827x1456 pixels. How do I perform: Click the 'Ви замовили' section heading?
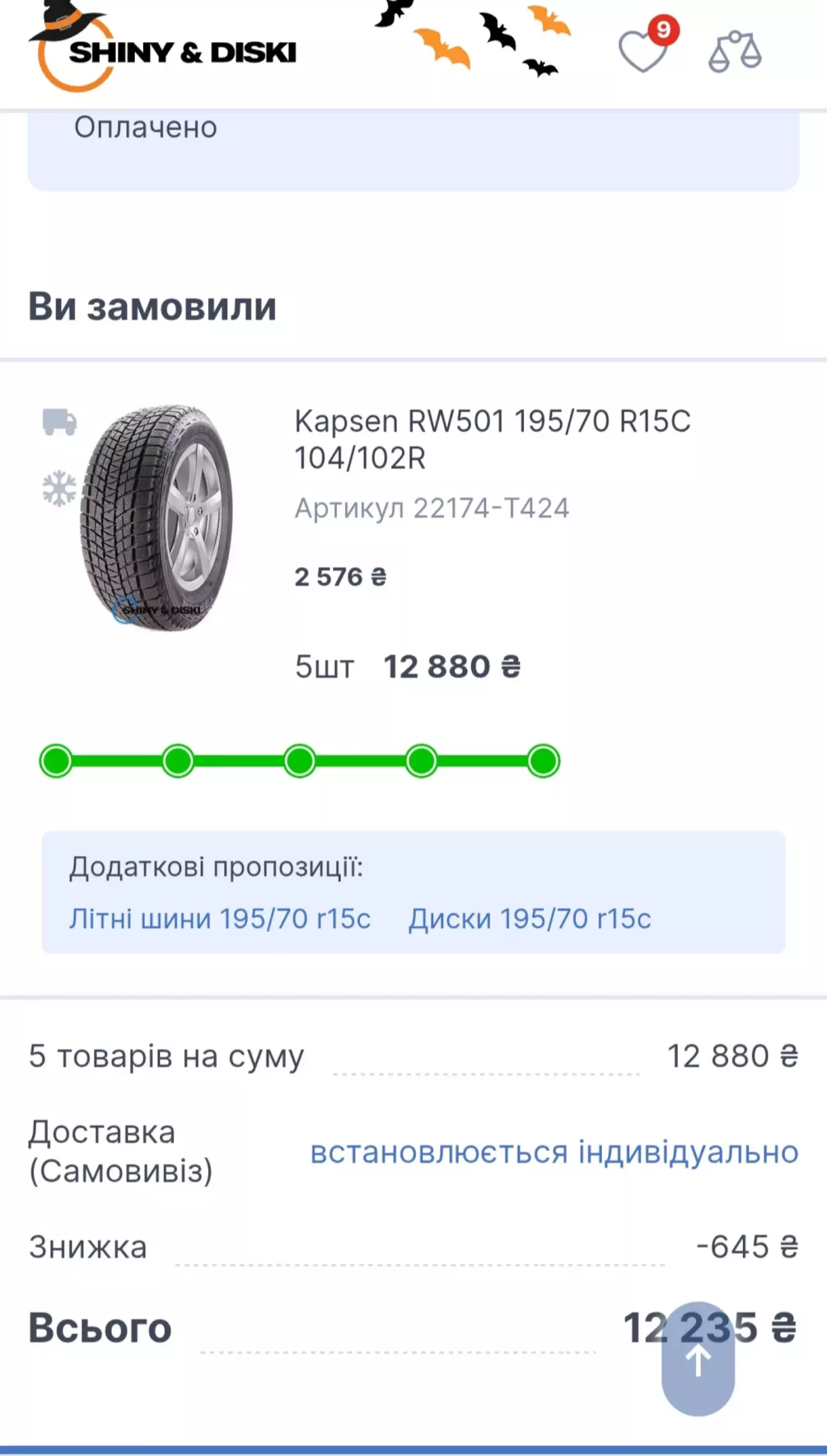point(153,306)
